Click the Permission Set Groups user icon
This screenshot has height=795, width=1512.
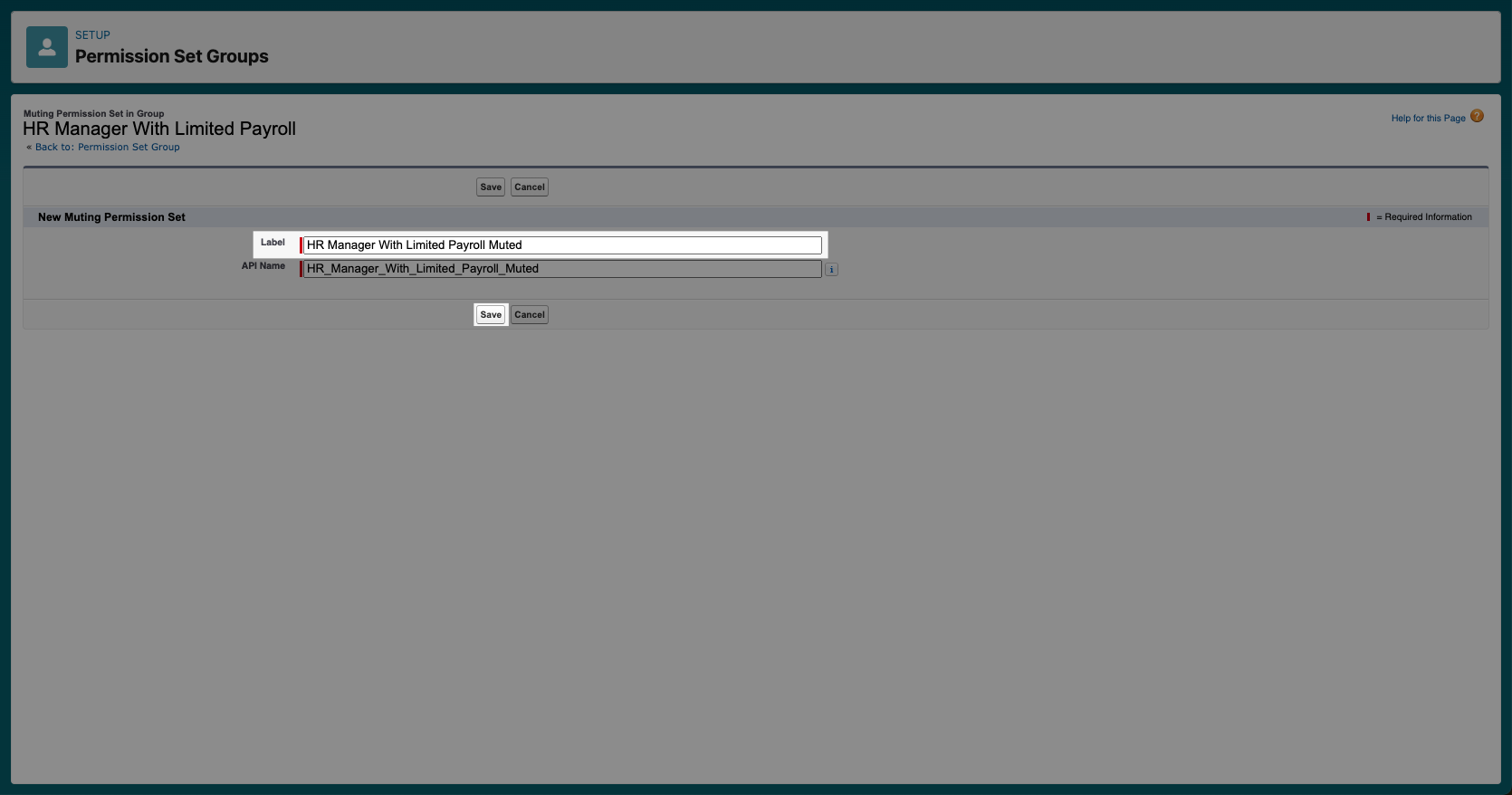(x=47, y=47)
